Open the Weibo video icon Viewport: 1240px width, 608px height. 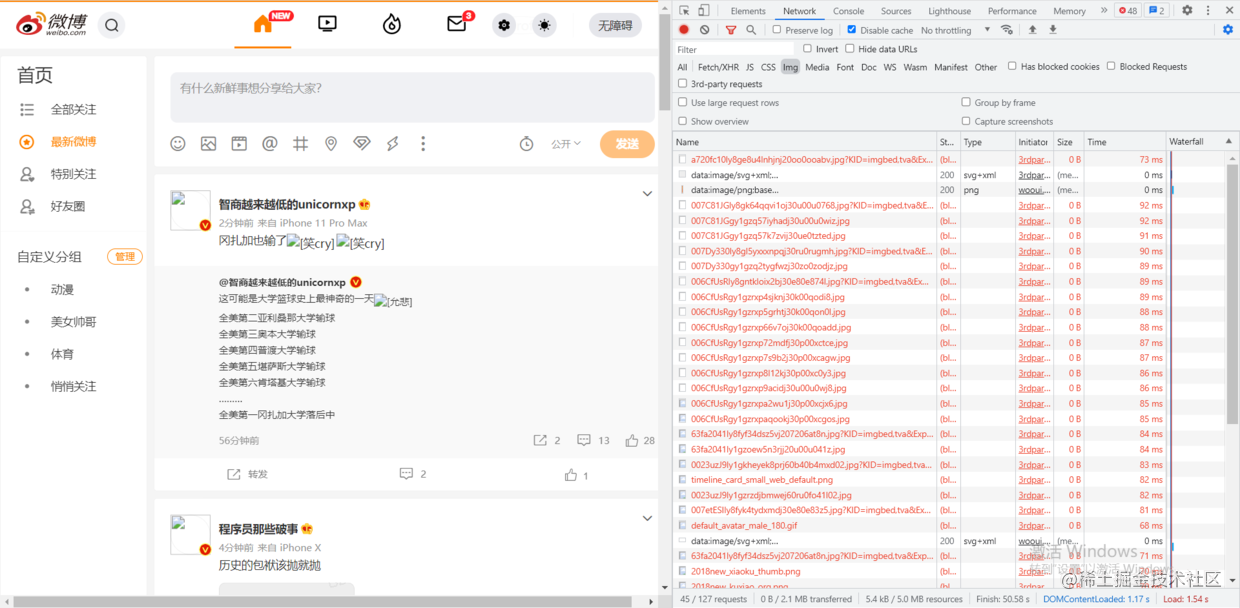coord(327,24)
